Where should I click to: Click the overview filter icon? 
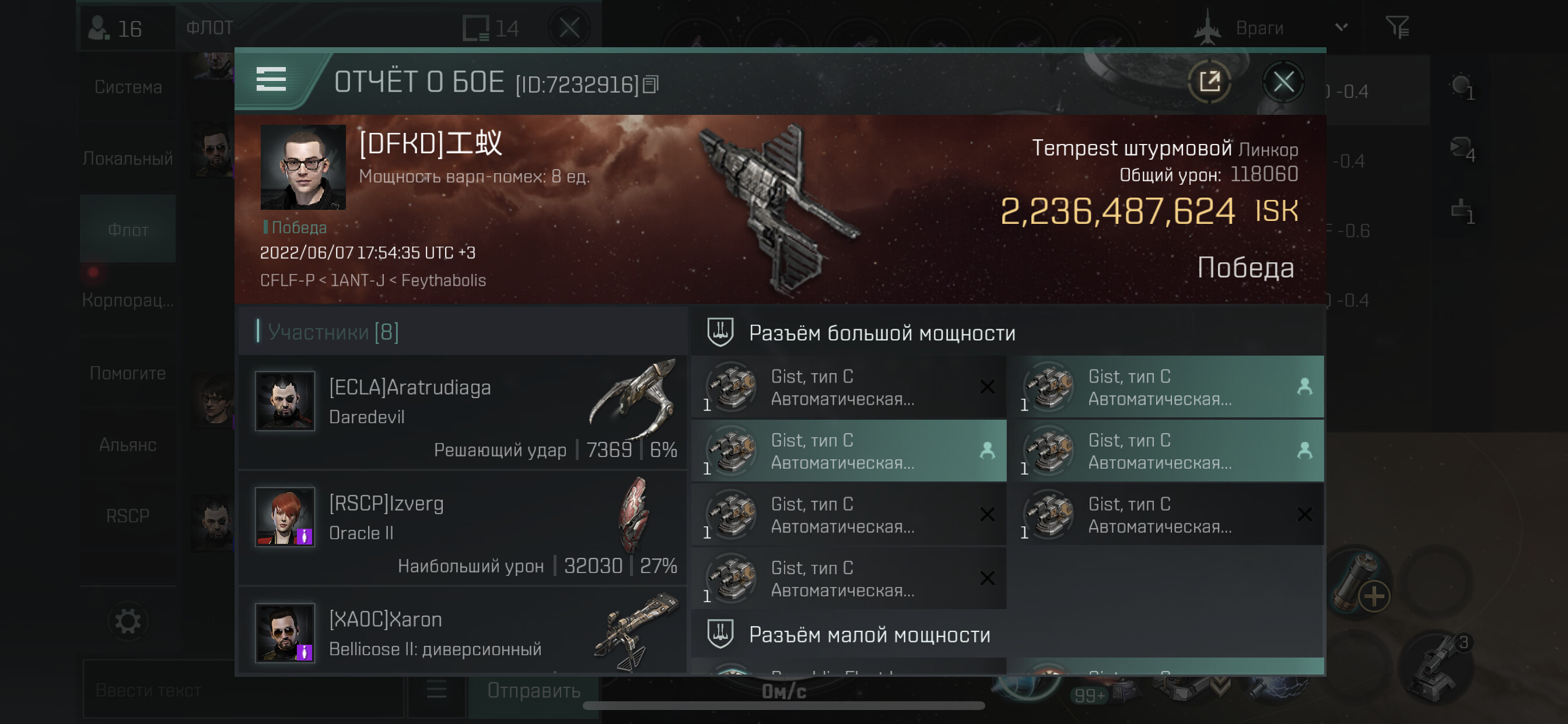point(1397,27)
